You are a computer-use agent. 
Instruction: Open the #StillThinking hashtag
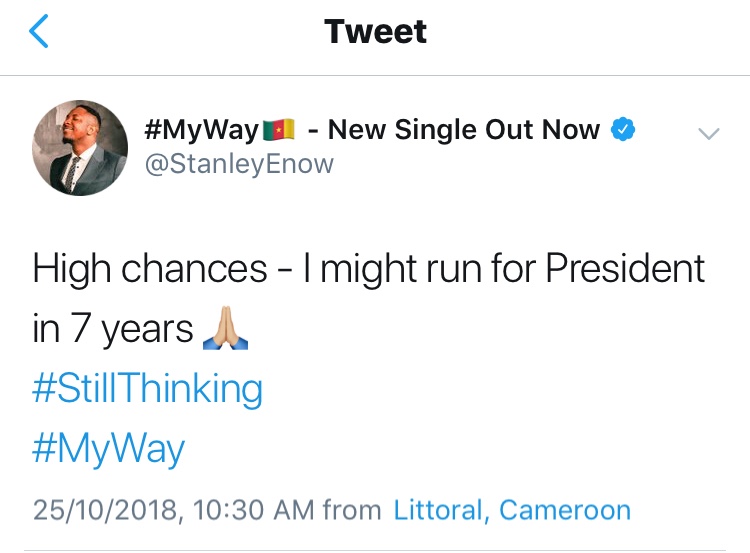(147, 388)
